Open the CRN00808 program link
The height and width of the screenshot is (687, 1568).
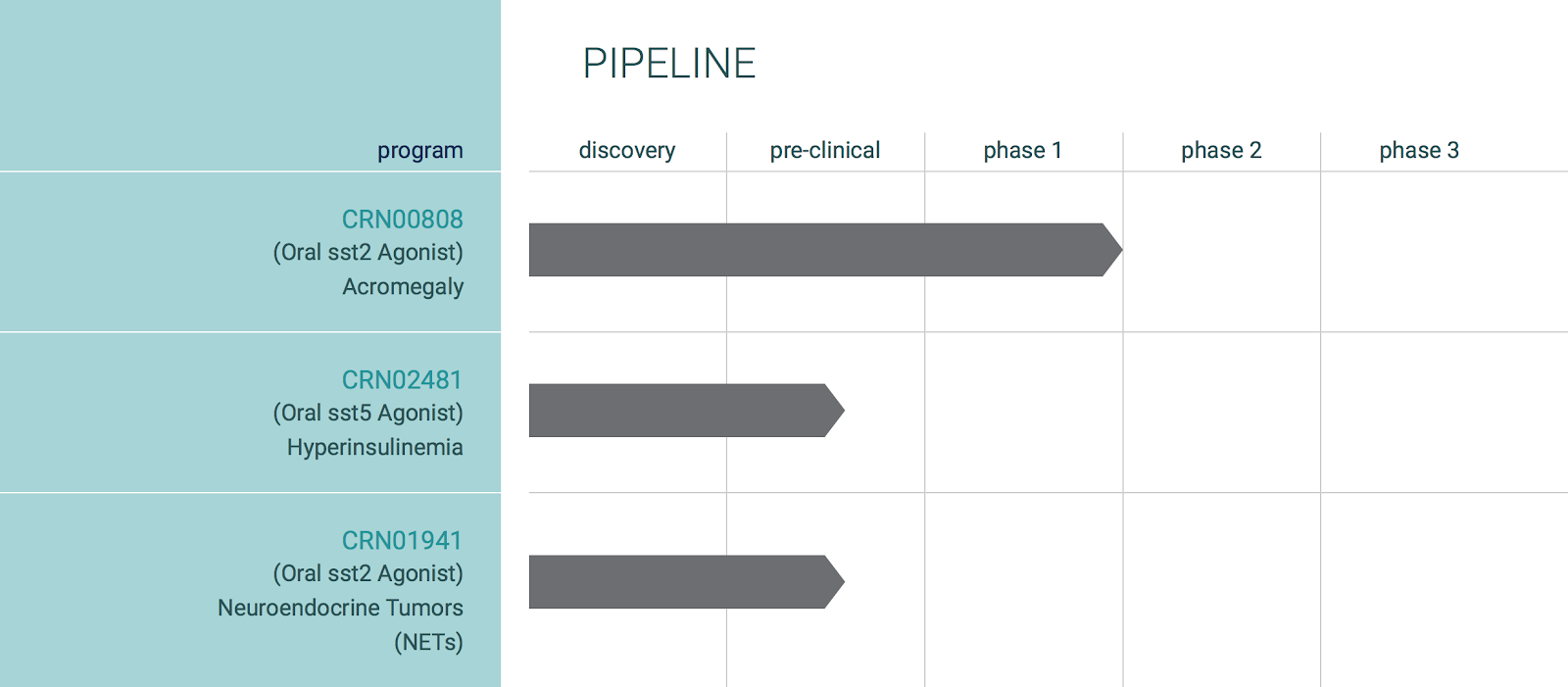(402, 220)
